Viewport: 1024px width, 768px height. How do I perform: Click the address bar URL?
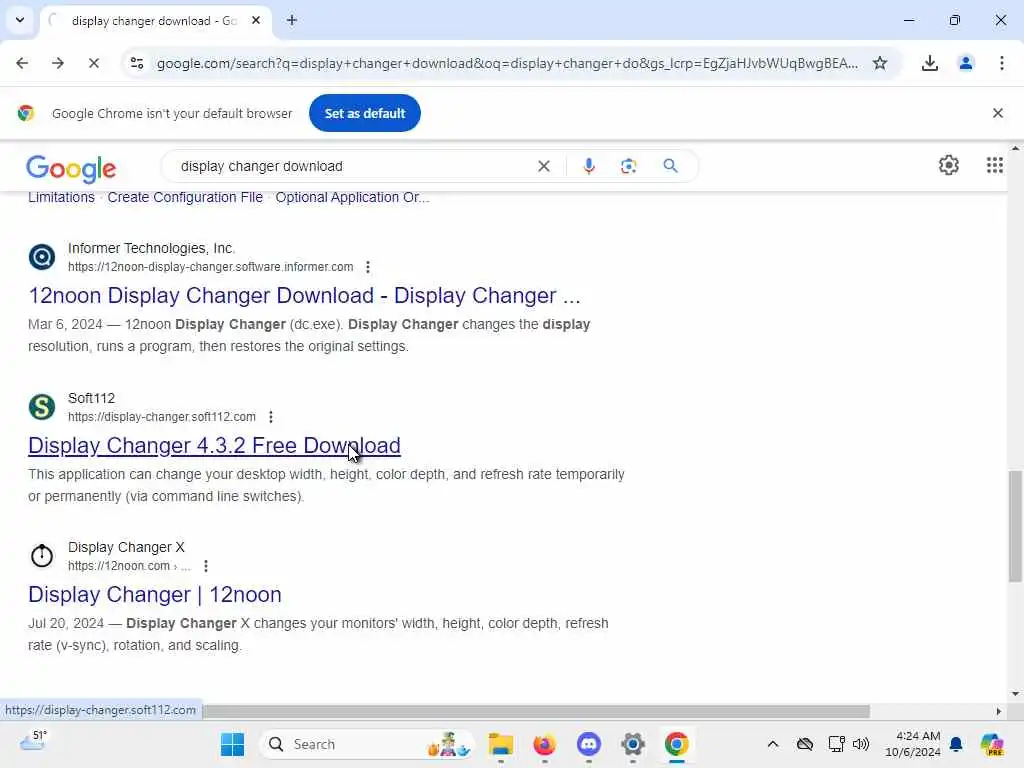click(x=507, y=63)
